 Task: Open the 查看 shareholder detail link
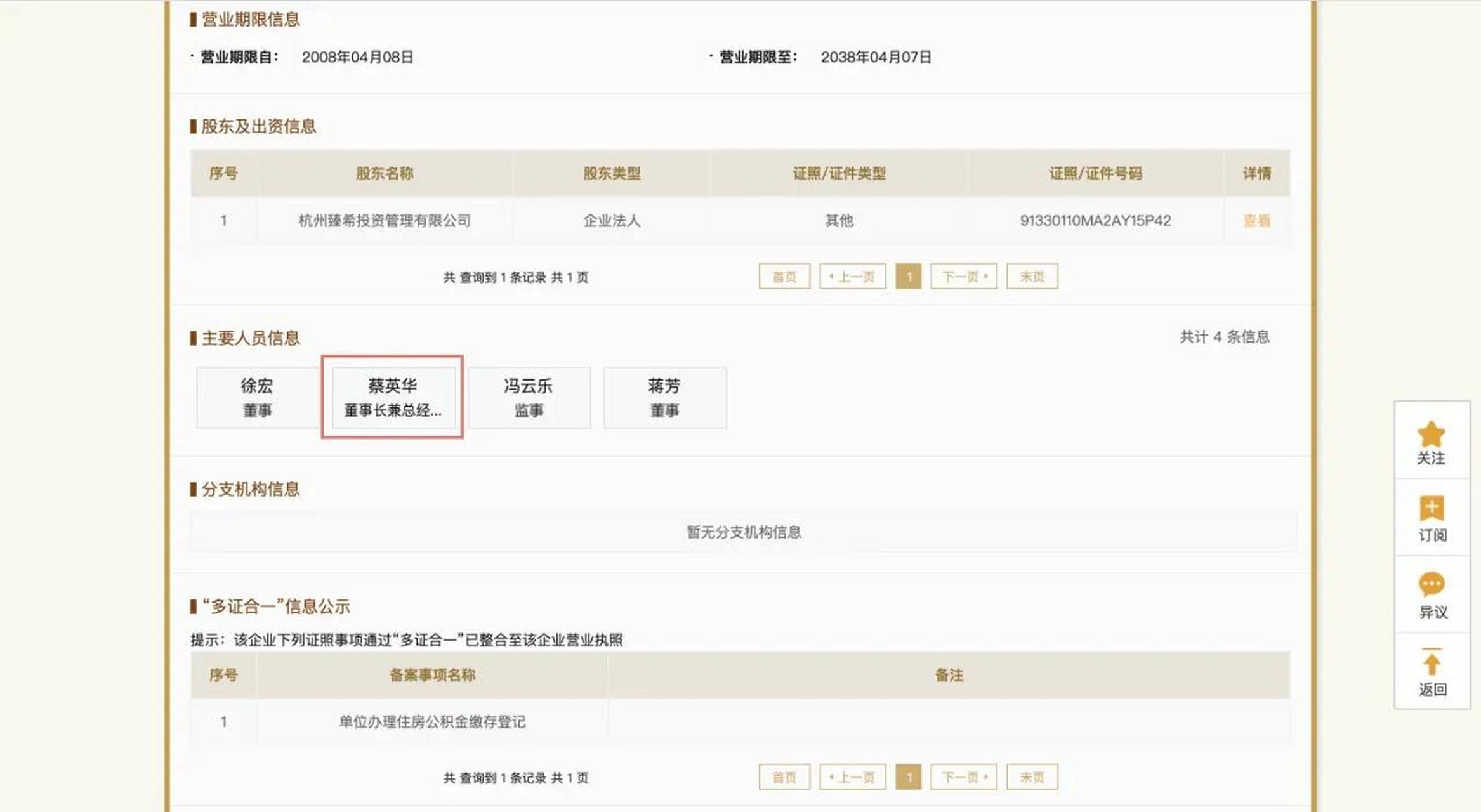(x=1256, y=220)
